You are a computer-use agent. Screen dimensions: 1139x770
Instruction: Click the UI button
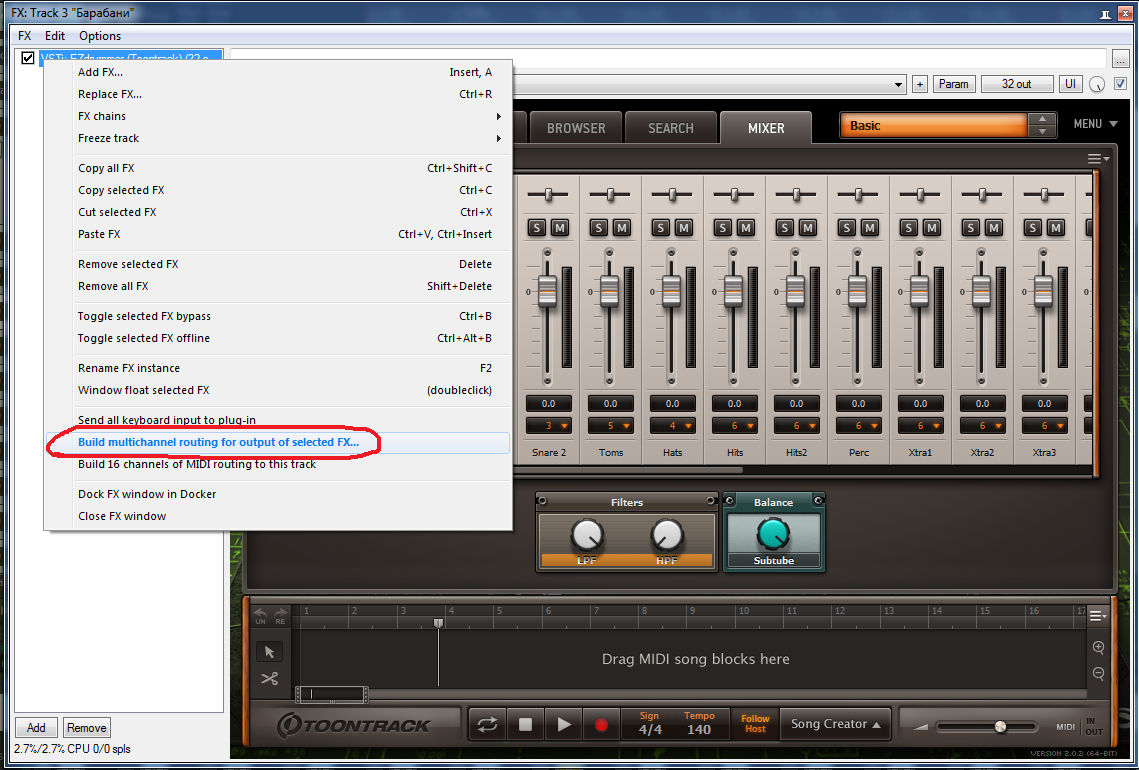1070,84
